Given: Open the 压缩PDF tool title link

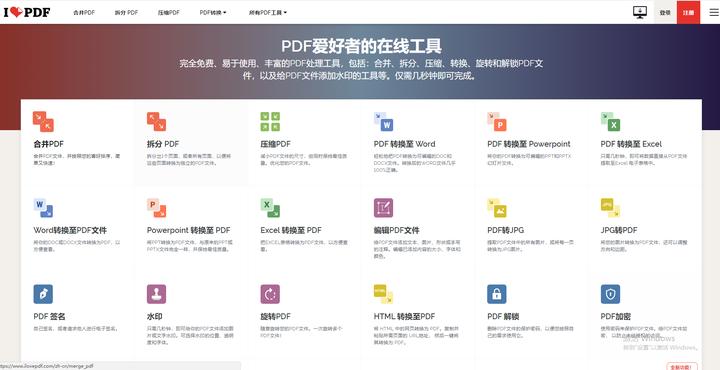Looking at the screenshot, I should click(x=276, y=144).
